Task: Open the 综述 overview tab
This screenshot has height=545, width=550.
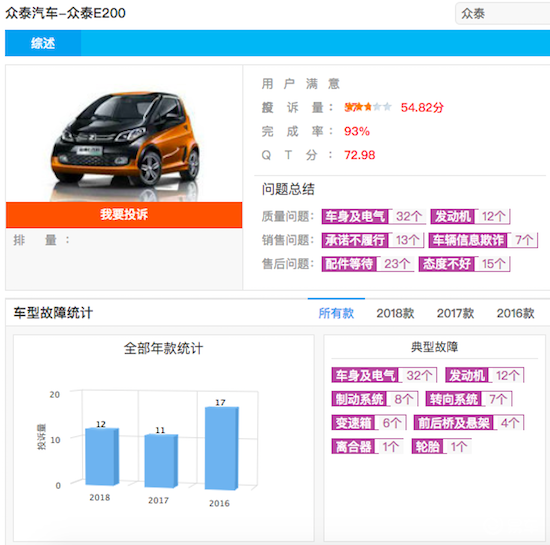Action: pos(43,43)
